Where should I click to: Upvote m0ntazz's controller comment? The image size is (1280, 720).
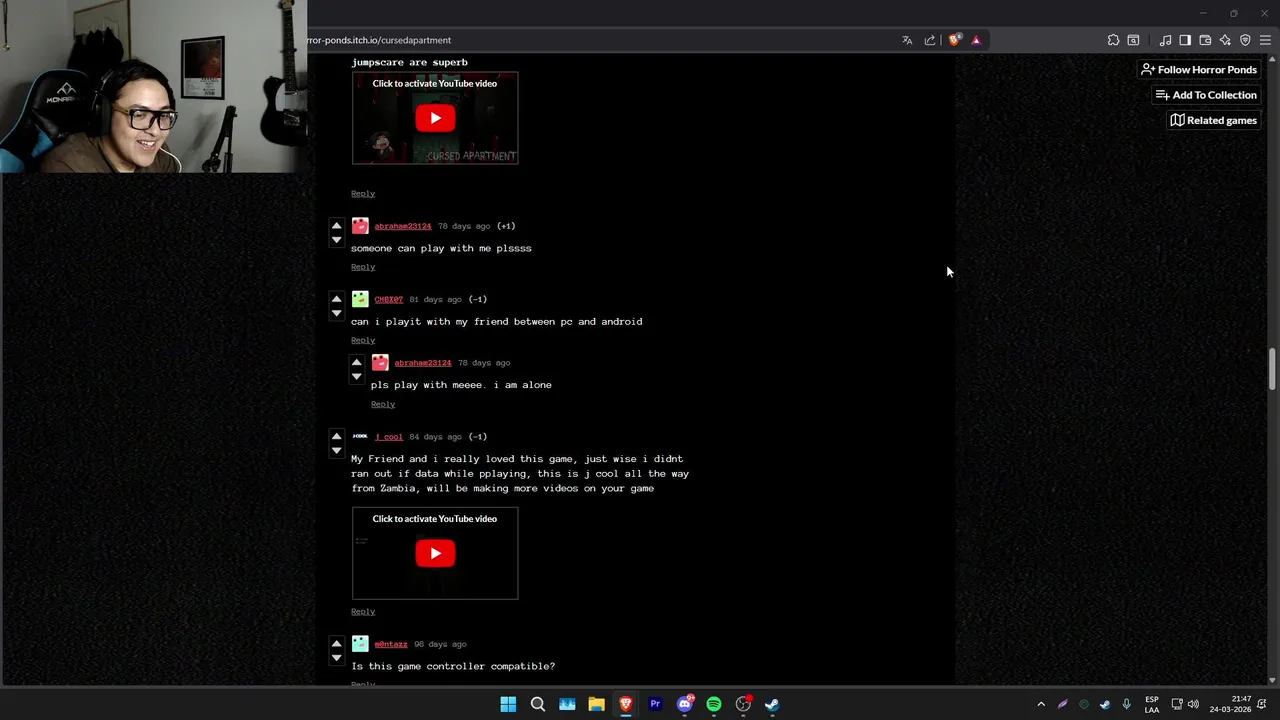click(x=336, y=643)
